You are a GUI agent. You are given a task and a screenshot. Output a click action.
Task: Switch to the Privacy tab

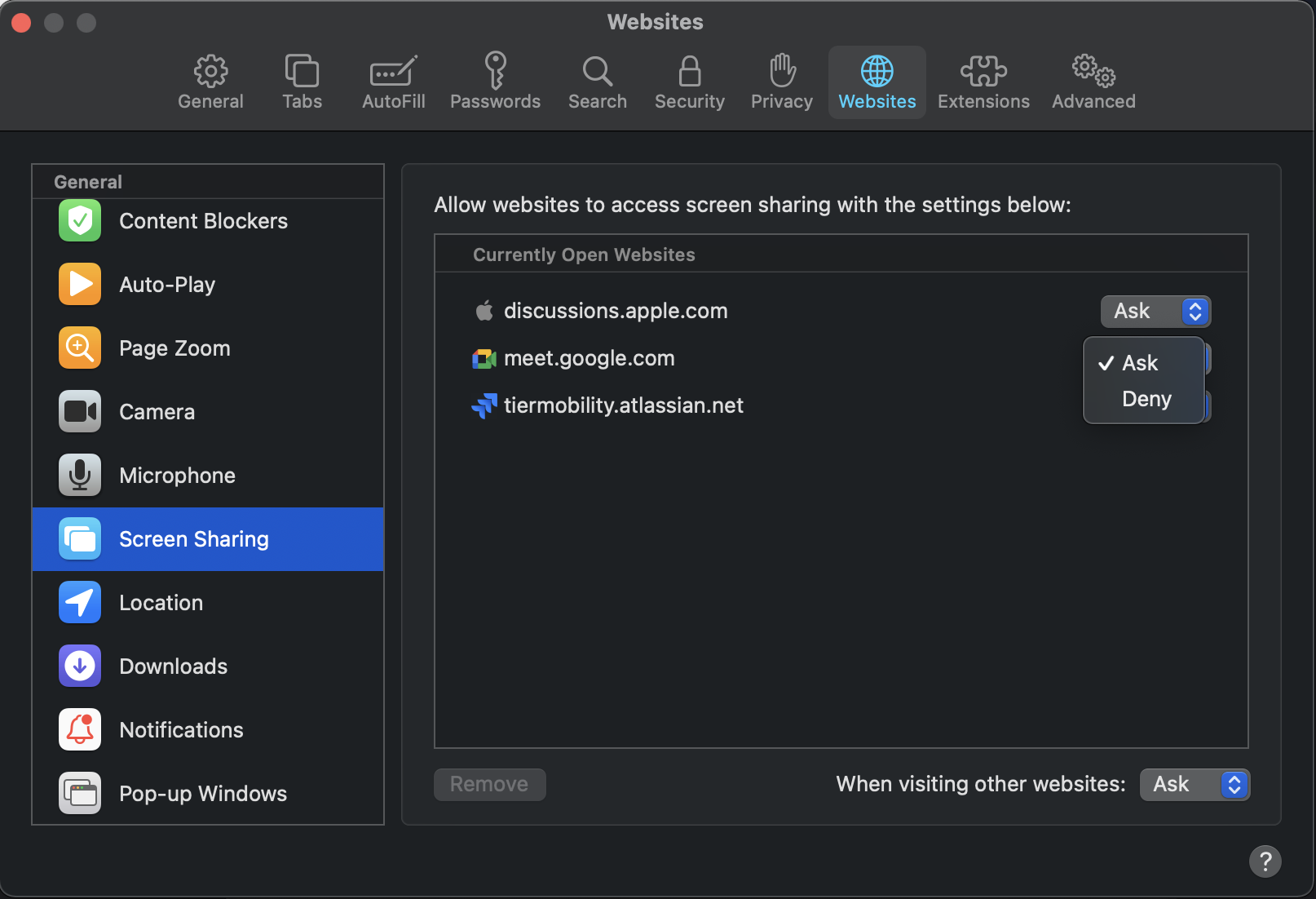(x=781, y=82)
